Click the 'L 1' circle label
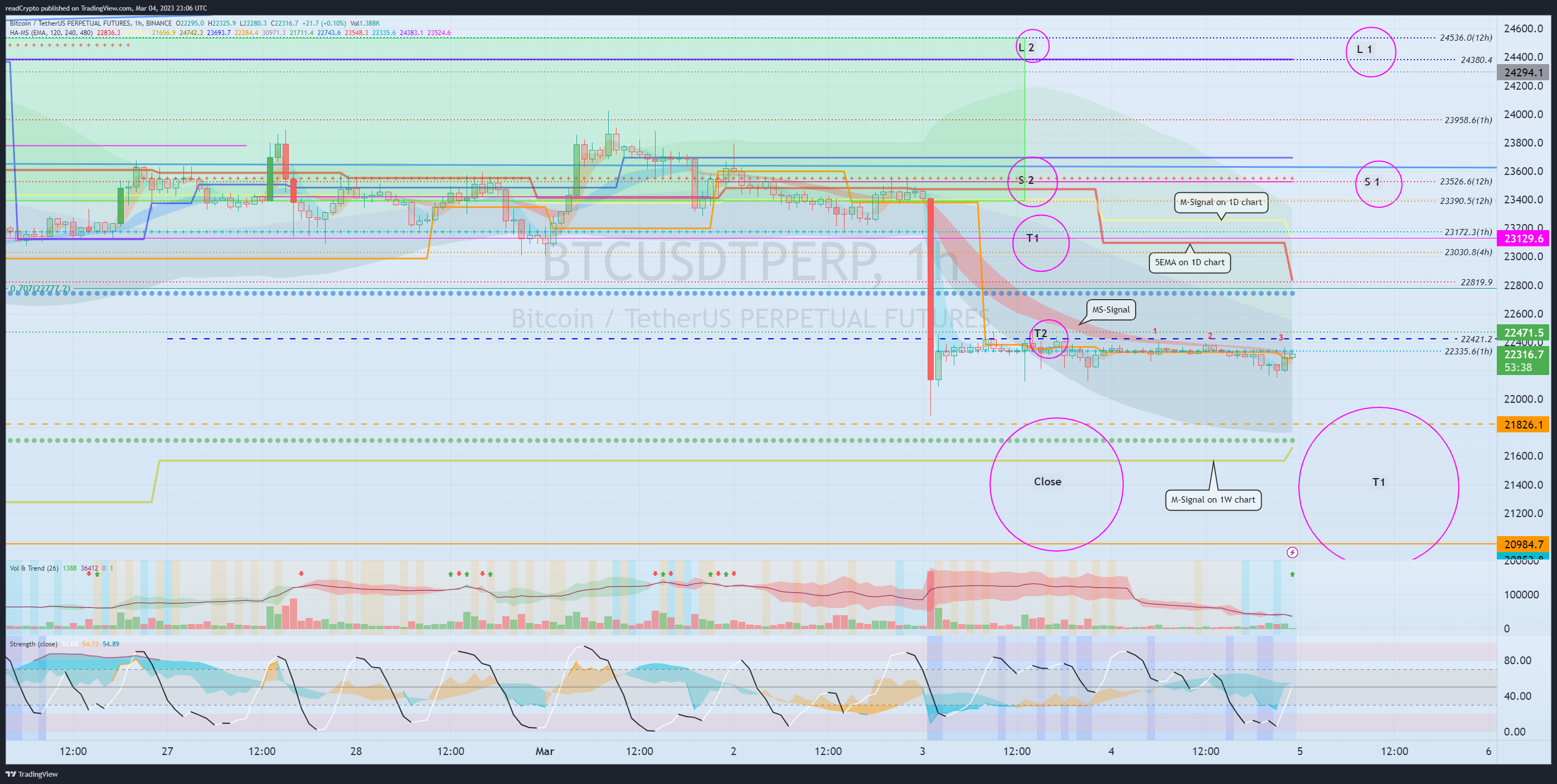The width and height of the screenshot is (1557, 784). pos(1364,50)
